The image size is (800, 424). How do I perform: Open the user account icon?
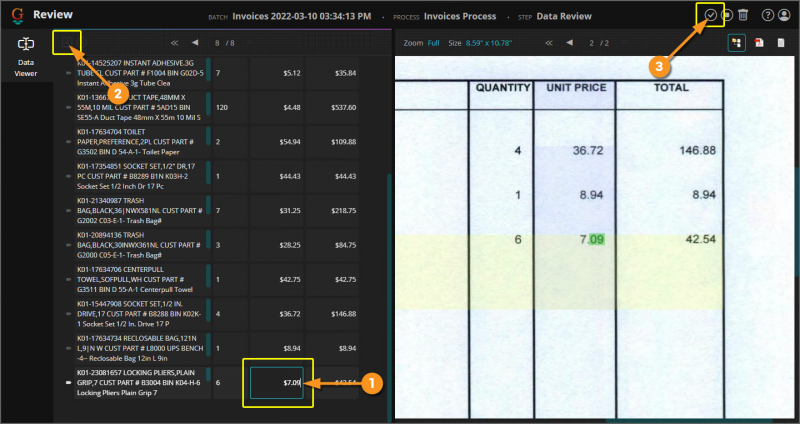(784, 15)
